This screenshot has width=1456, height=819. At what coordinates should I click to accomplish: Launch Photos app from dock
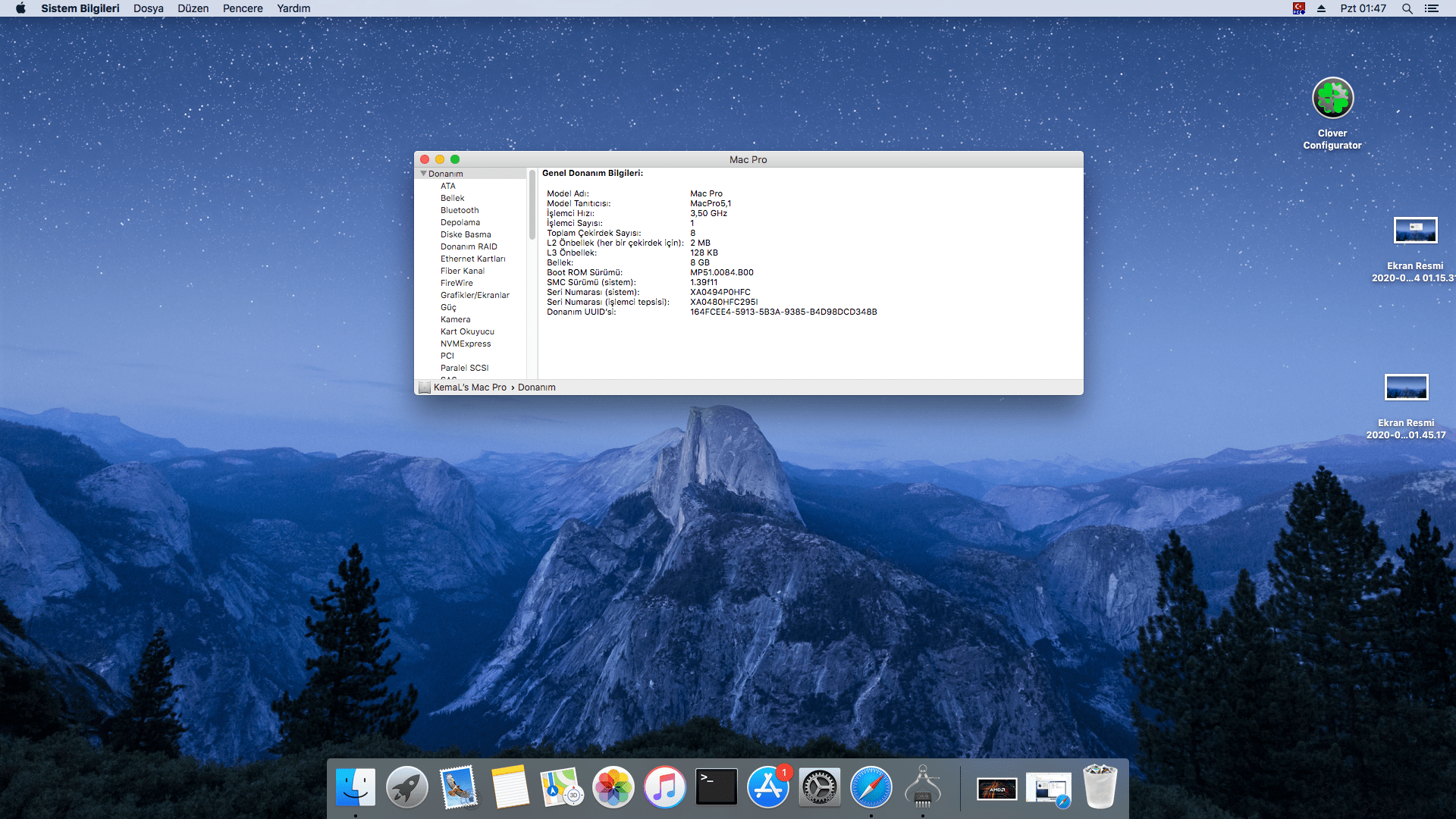613,787
